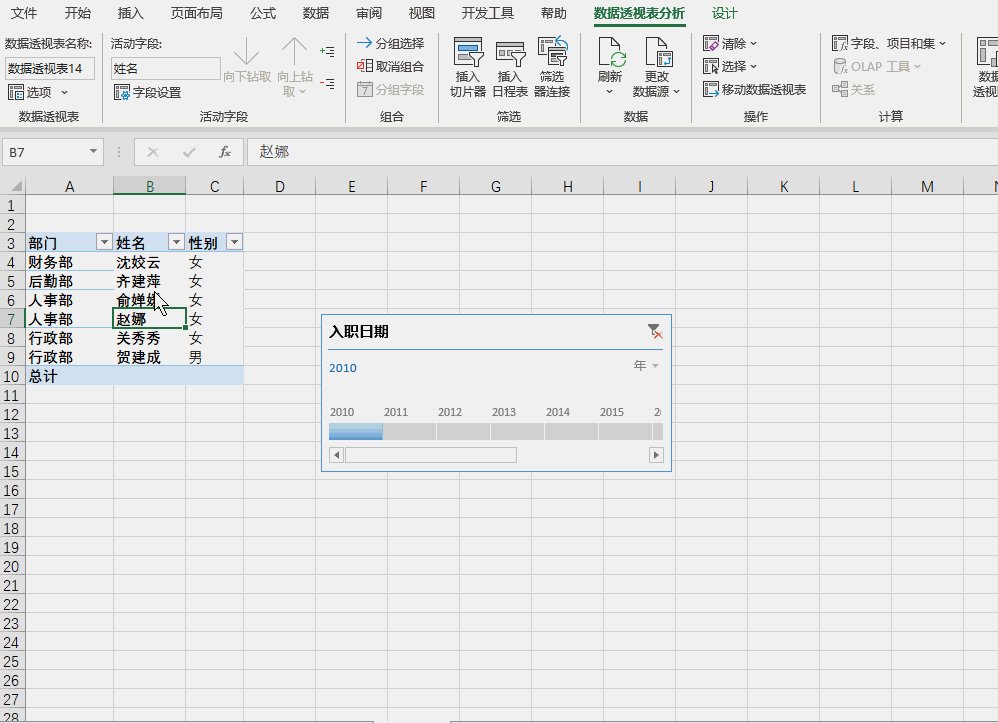
Task: Select the 总计 row cell
Action: (69, 376)
